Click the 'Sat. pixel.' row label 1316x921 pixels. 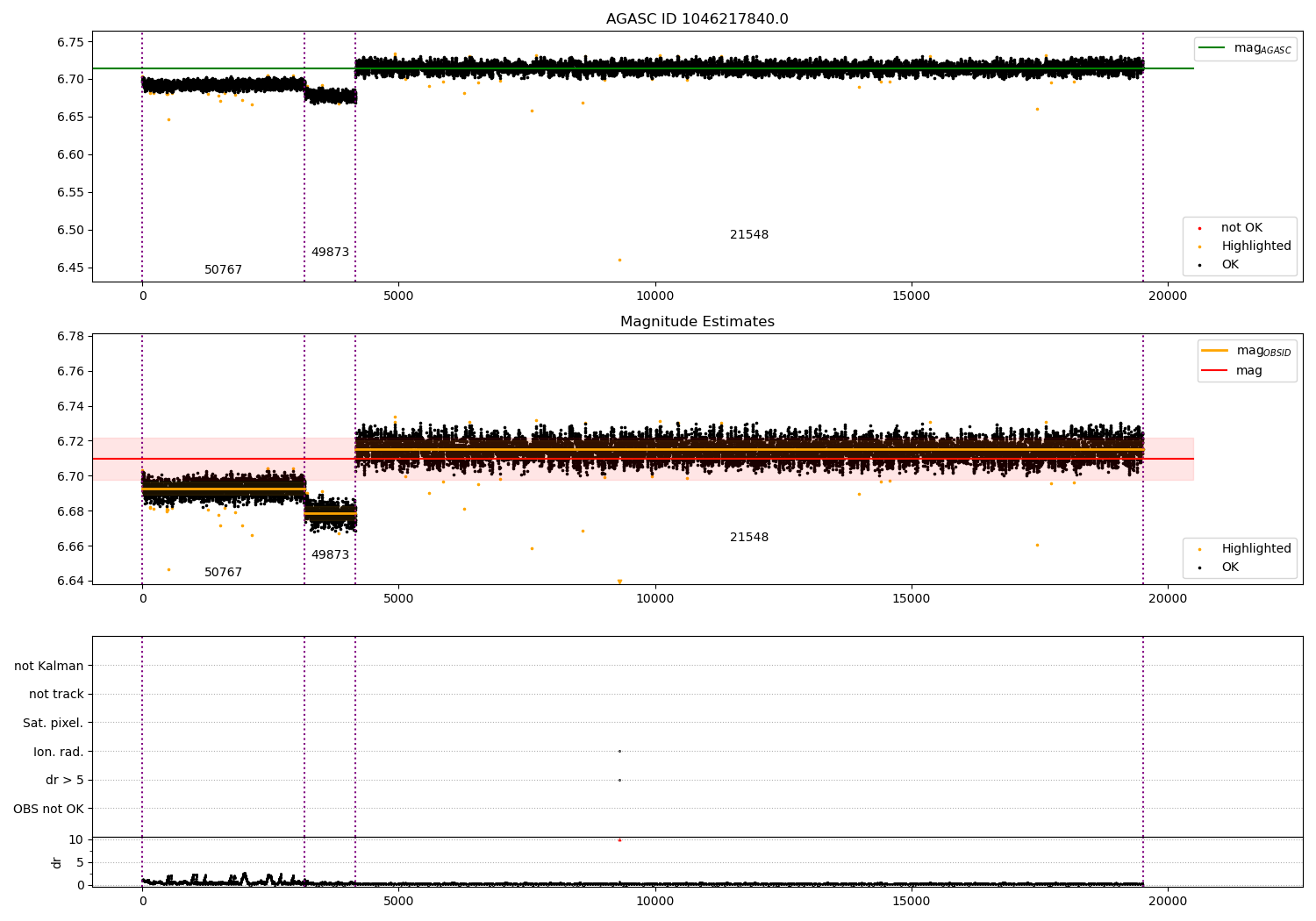pyautogui.click(x=54, y=723)
